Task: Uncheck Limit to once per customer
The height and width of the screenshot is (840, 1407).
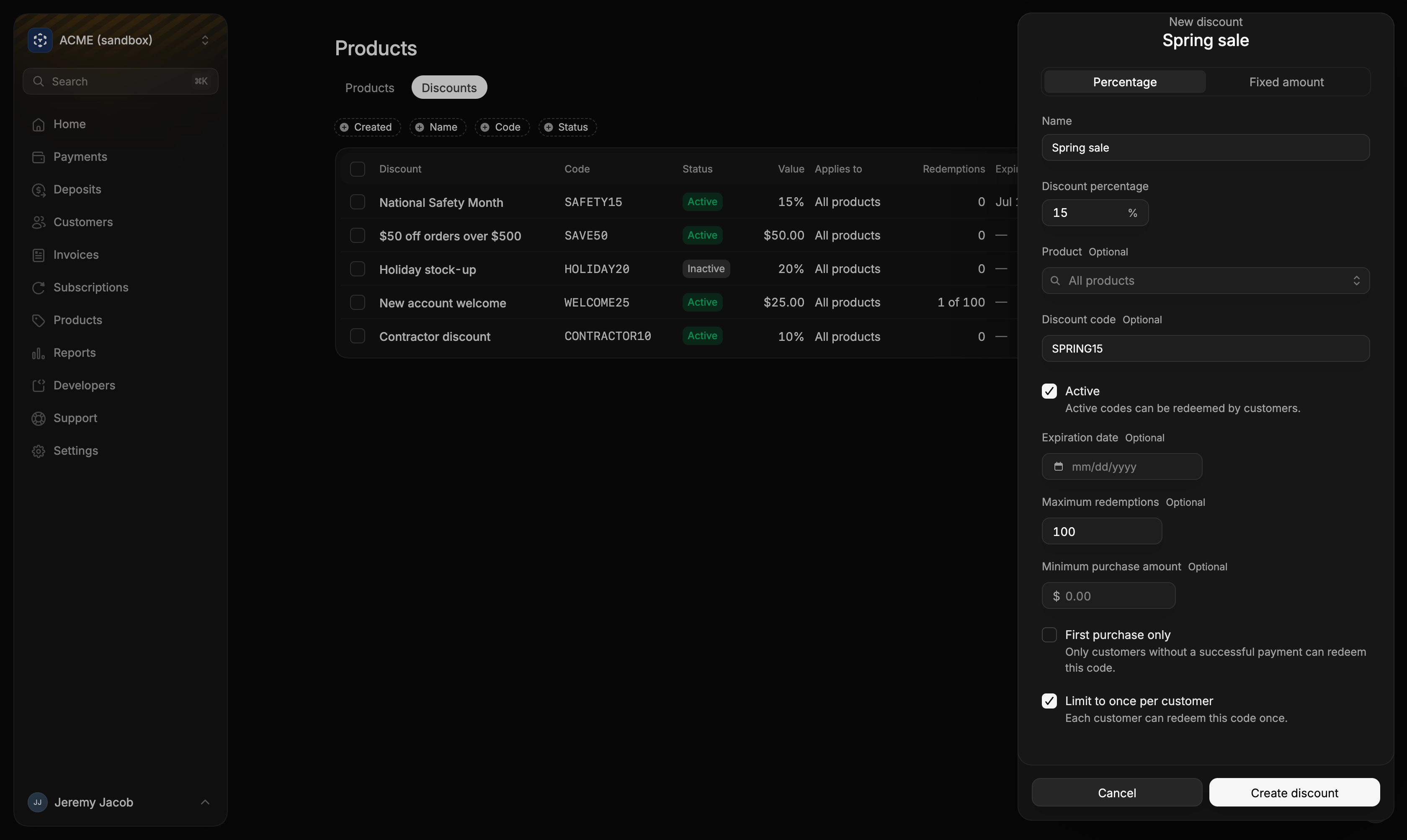Action: (1049, 701)
